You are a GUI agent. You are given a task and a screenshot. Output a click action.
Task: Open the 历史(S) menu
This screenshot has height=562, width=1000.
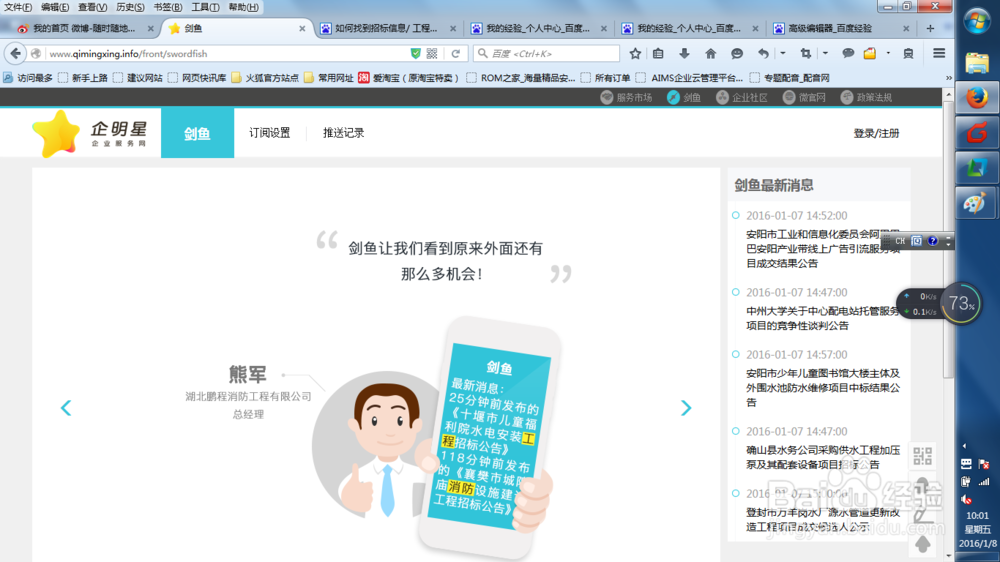pos(130,7)
